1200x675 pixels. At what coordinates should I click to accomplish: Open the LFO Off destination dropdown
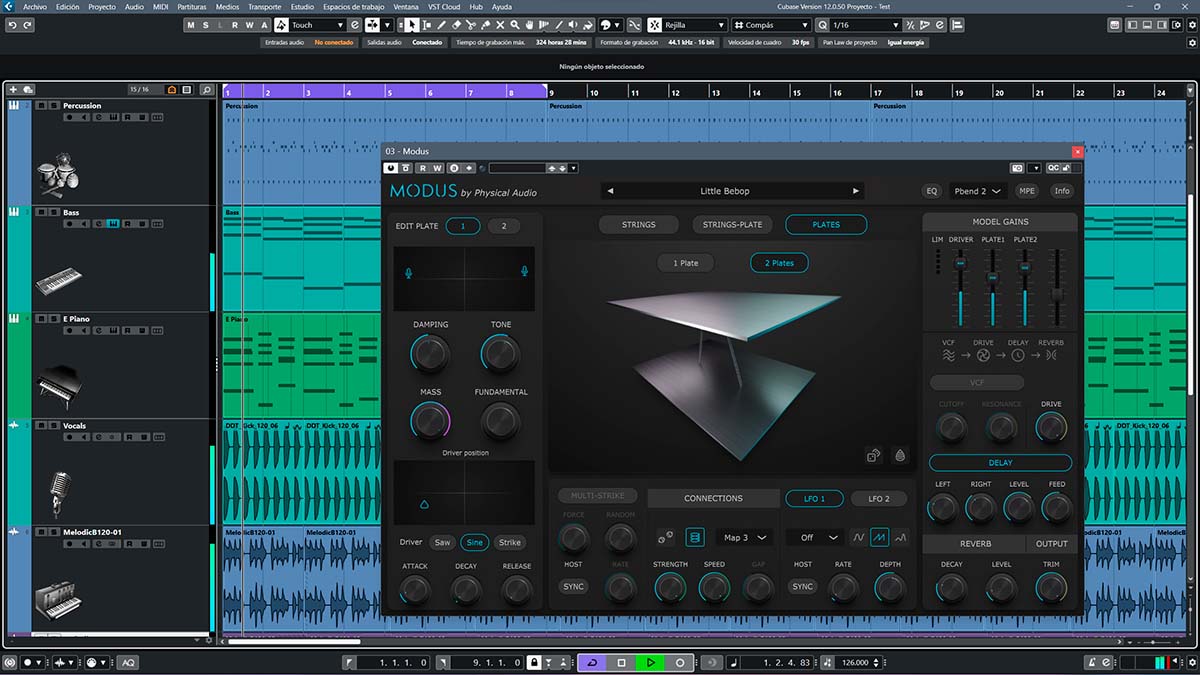pos(814,538)
